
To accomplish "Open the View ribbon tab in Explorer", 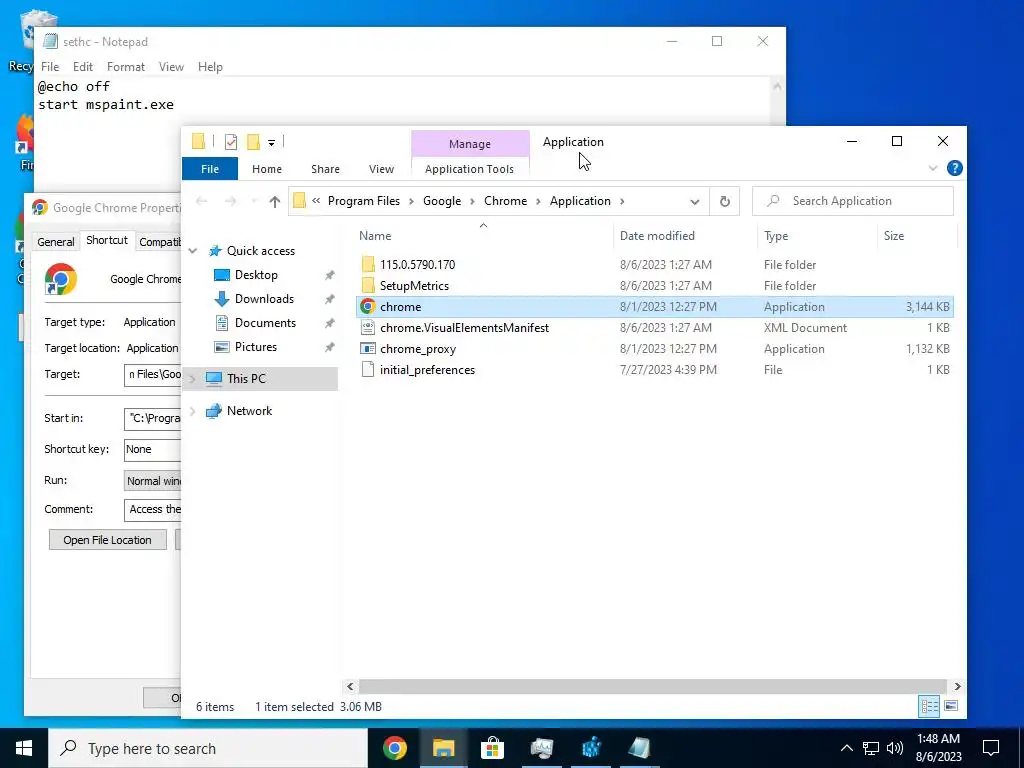I will (x=381, y=169).
